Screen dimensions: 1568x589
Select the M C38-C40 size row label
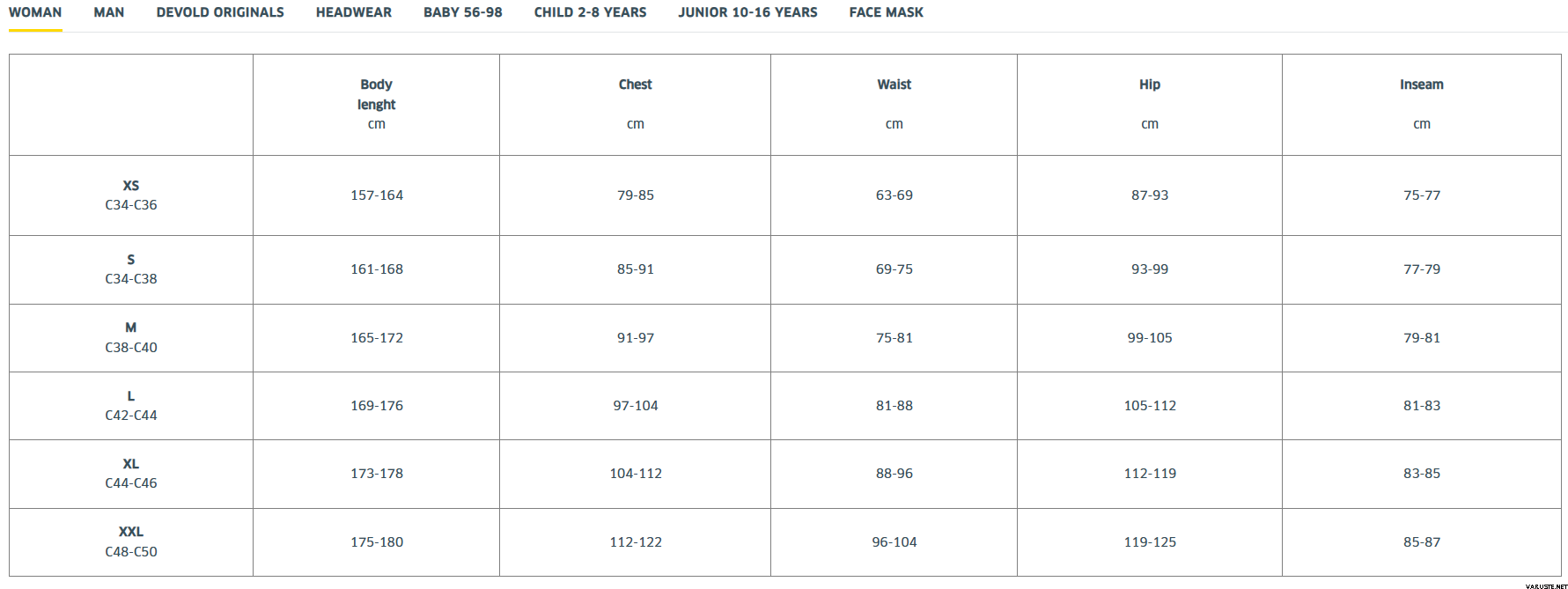click(x=131, y=337)
